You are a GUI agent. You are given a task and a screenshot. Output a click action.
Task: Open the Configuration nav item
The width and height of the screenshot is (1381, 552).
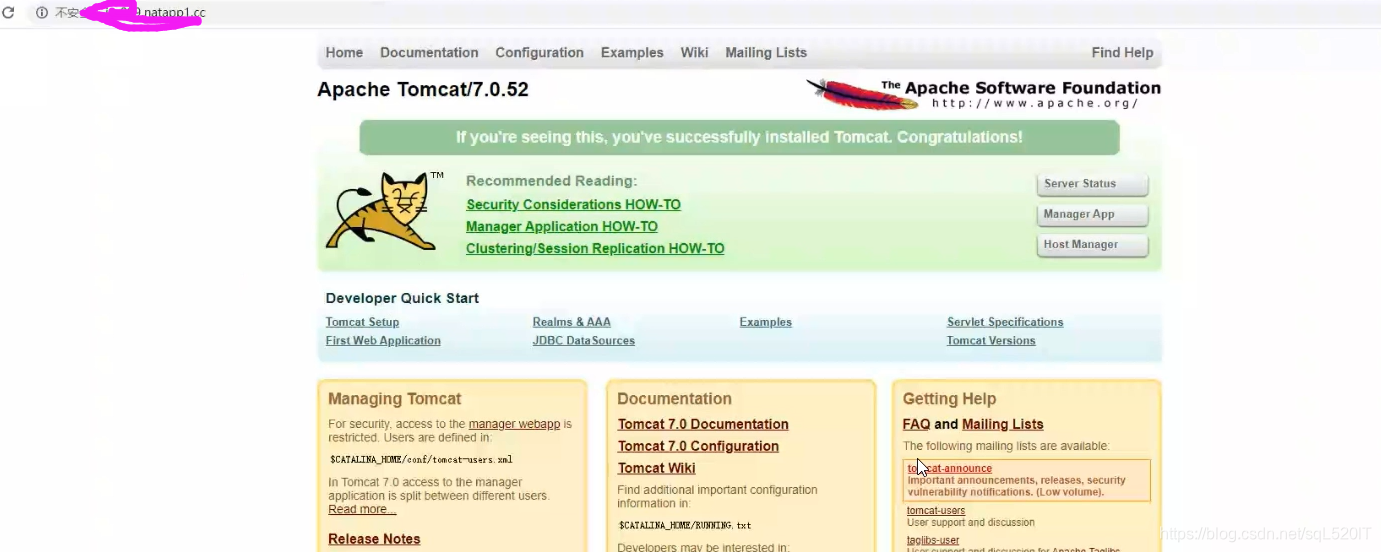539,53
